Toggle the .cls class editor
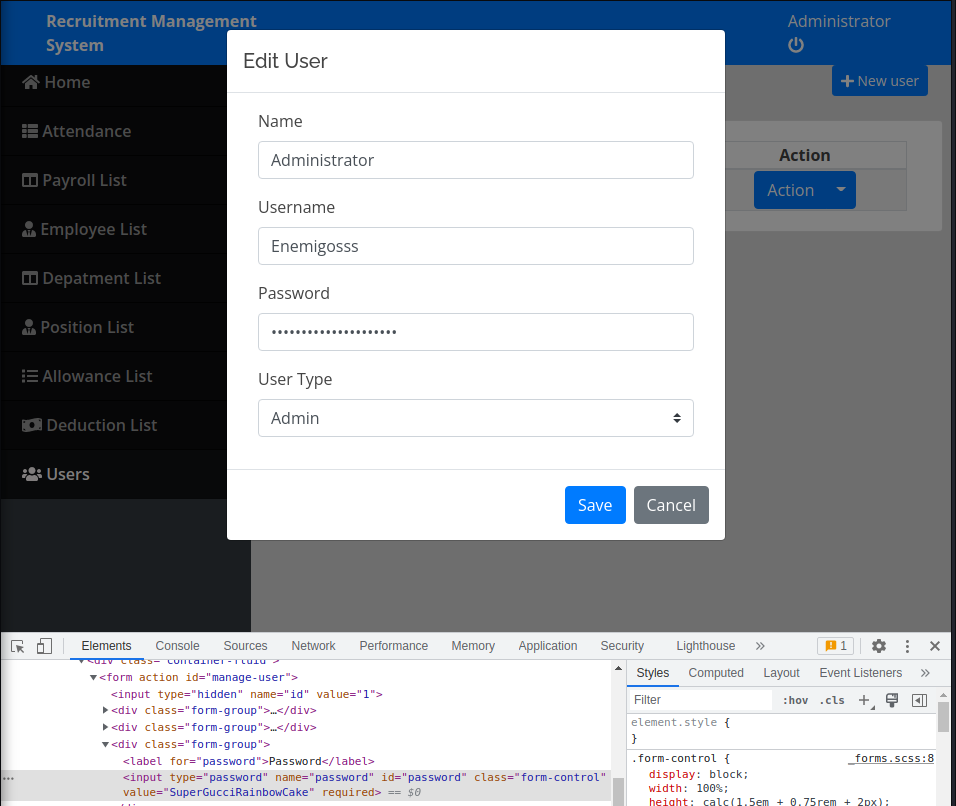 [x=833, y=700]
